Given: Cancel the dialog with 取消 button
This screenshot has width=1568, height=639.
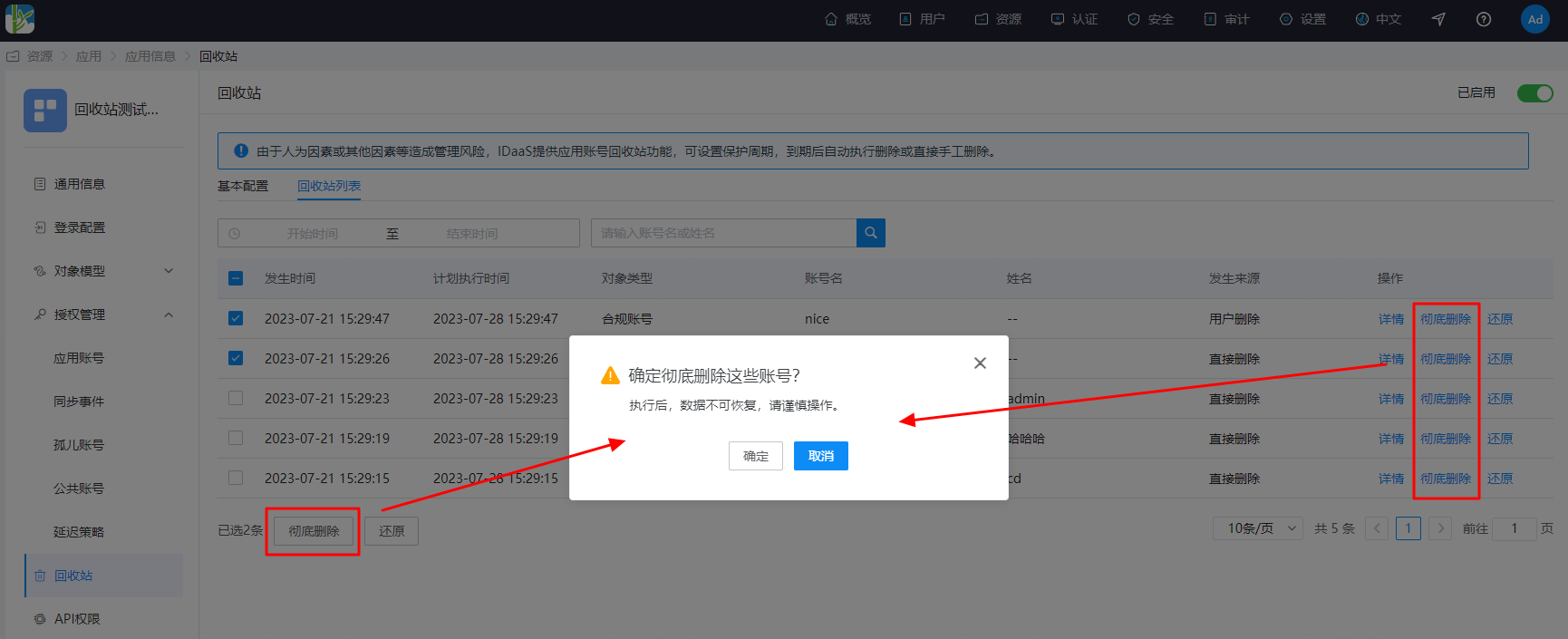Looking at the screenshot, I should click(x=821, y=456).
